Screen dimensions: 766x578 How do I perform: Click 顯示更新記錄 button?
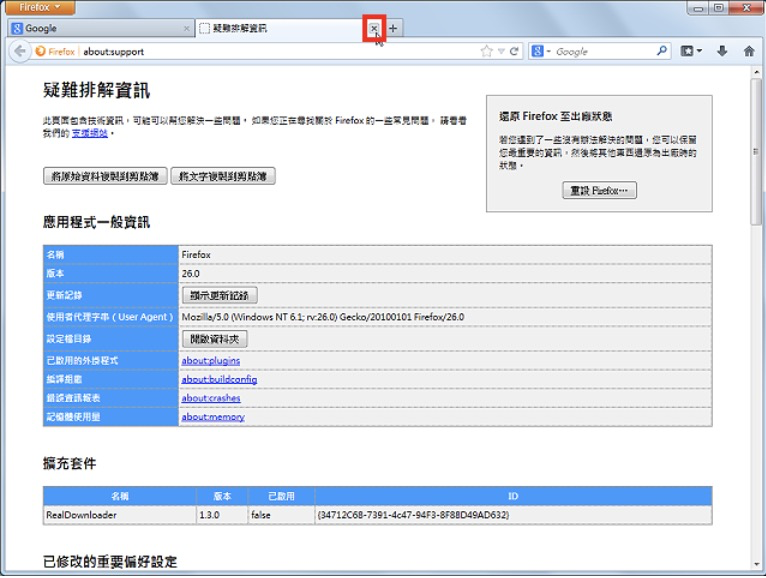[x=220, y=296]
